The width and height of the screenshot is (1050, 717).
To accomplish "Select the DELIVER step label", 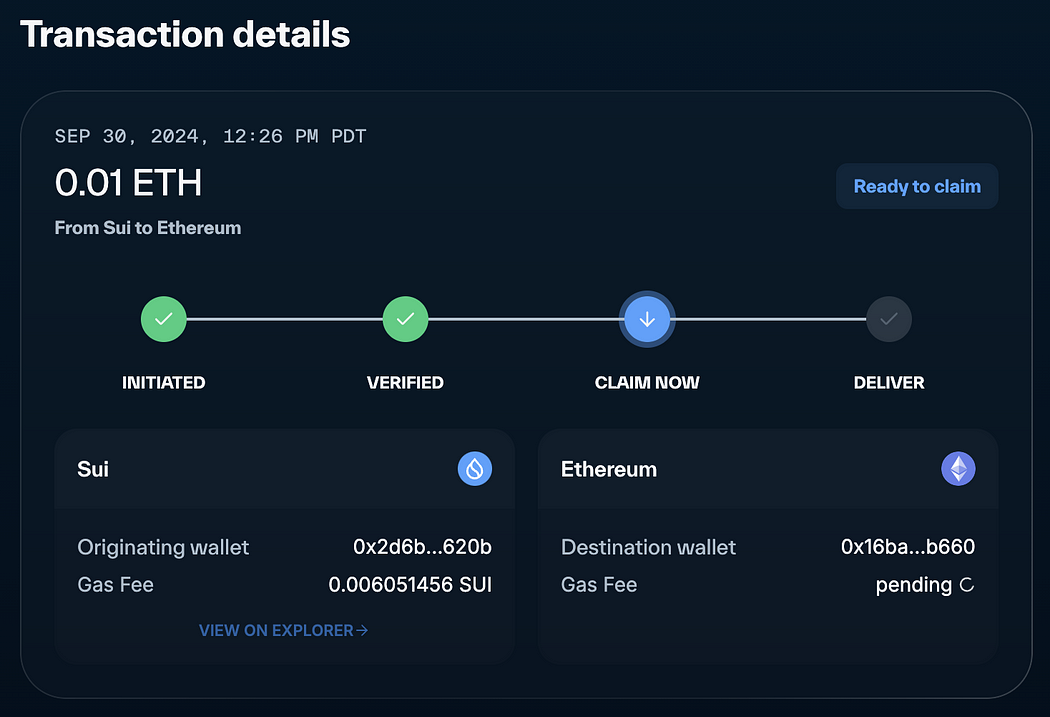I will click(889, 383).
